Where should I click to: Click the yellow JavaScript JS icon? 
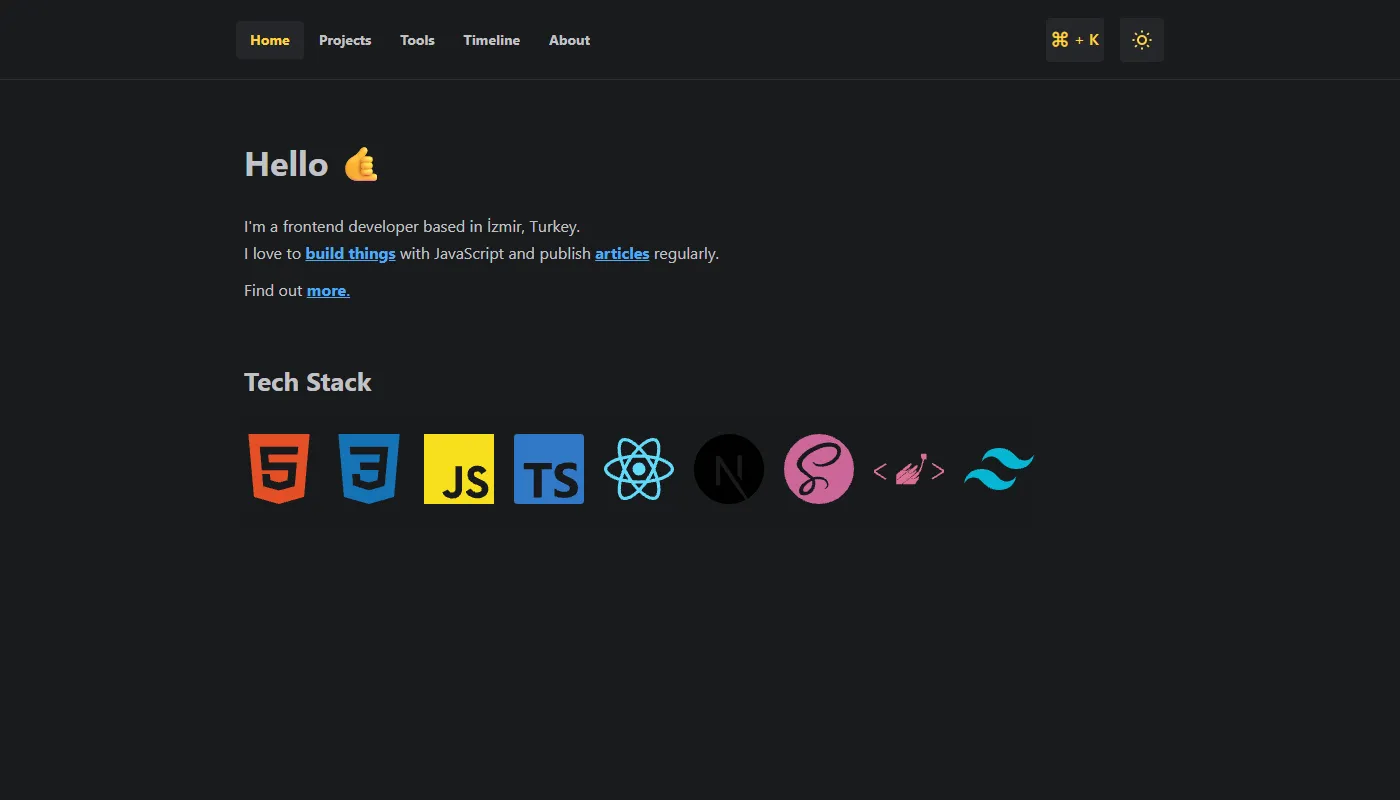459,469
